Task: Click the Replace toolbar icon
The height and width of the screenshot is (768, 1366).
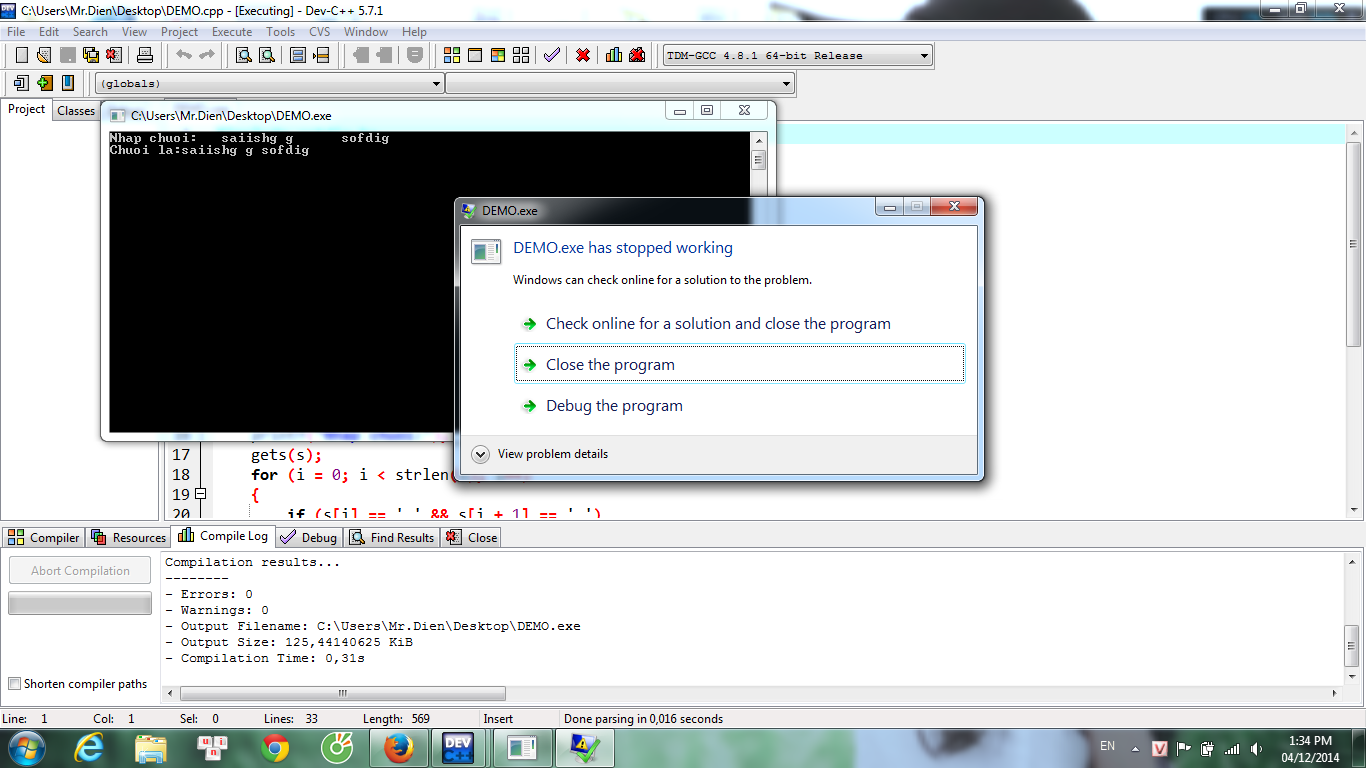Action: 266,55
